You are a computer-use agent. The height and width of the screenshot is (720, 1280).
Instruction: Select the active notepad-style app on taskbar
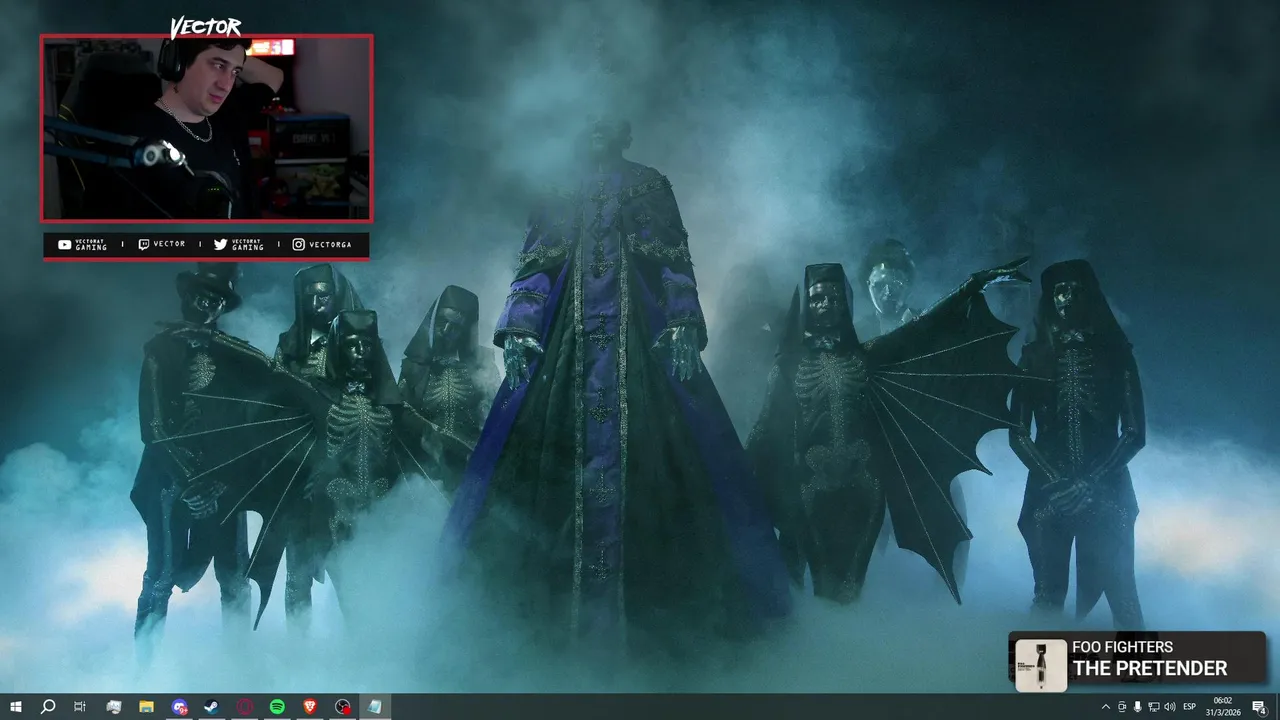point(375,707)
